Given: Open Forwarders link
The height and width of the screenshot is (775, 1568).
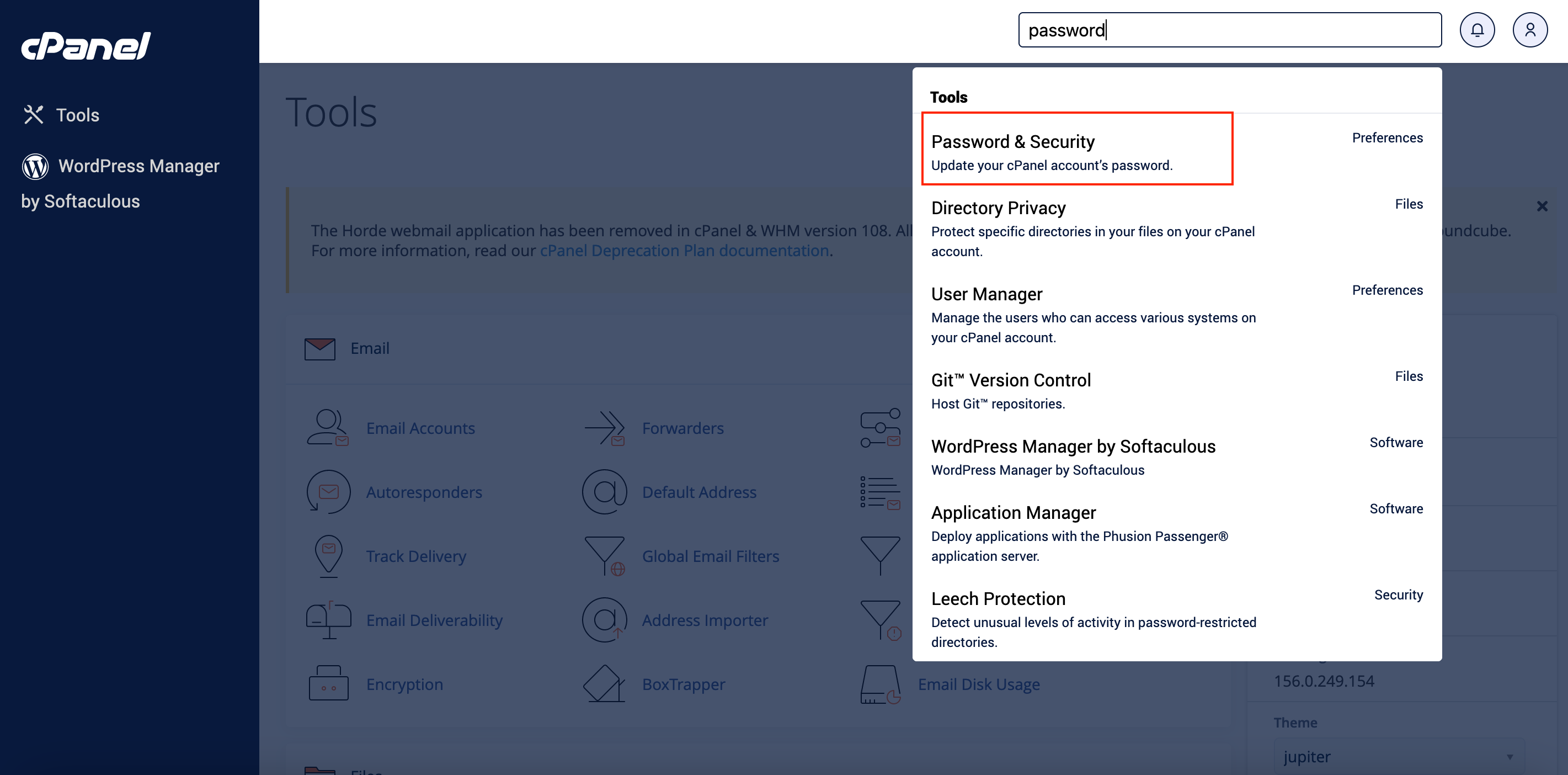Looking at the screenshot, I should (x=683, y=428).
